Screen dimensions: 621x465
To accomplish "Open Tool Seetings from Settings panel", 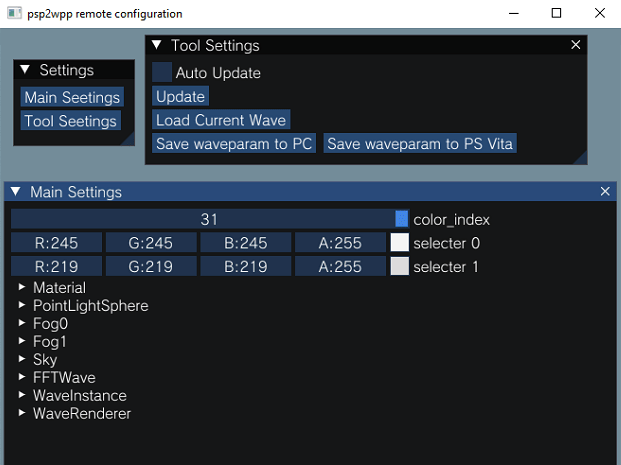I will (71, 121).
